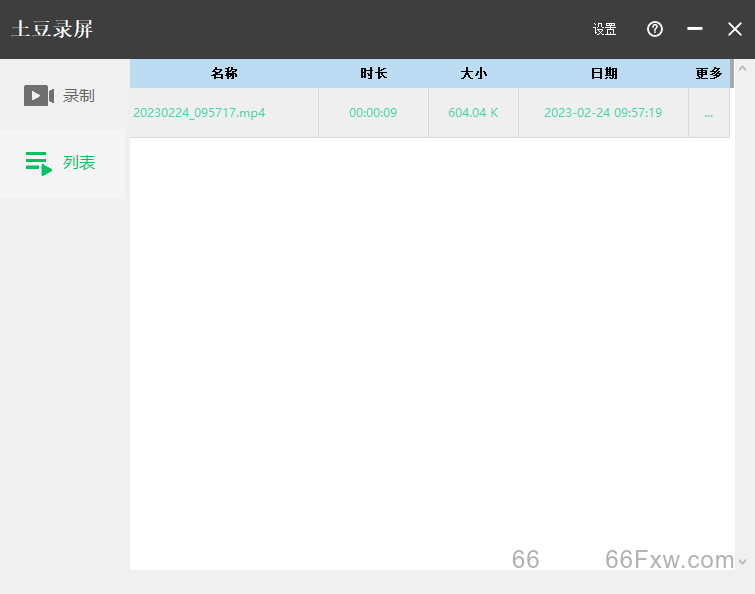Image resolution: width=755 pixels, height=594 pixels.
Task: Minimize the 土豆录屏 window
Action: [695, 29]
